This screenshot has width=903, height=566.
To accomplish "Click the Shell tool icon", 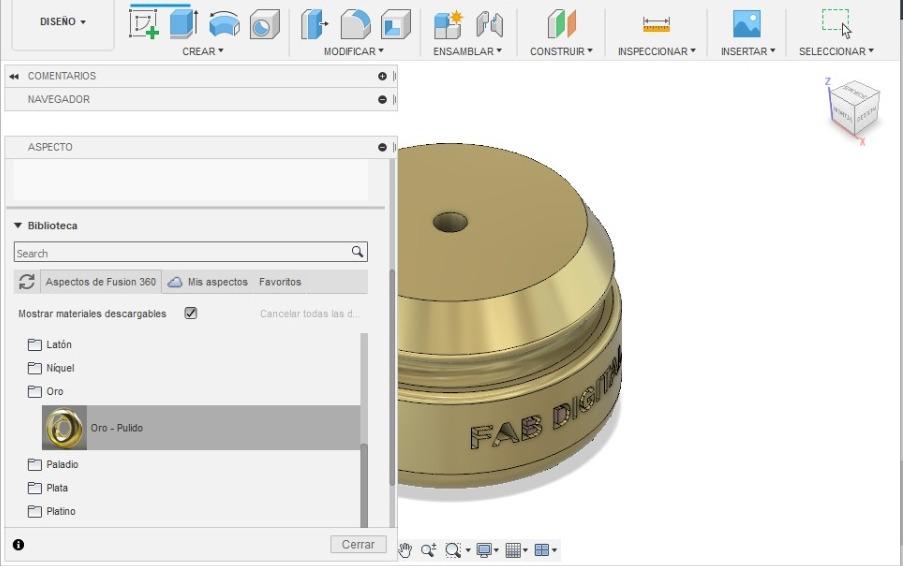I will pos(396,25).
